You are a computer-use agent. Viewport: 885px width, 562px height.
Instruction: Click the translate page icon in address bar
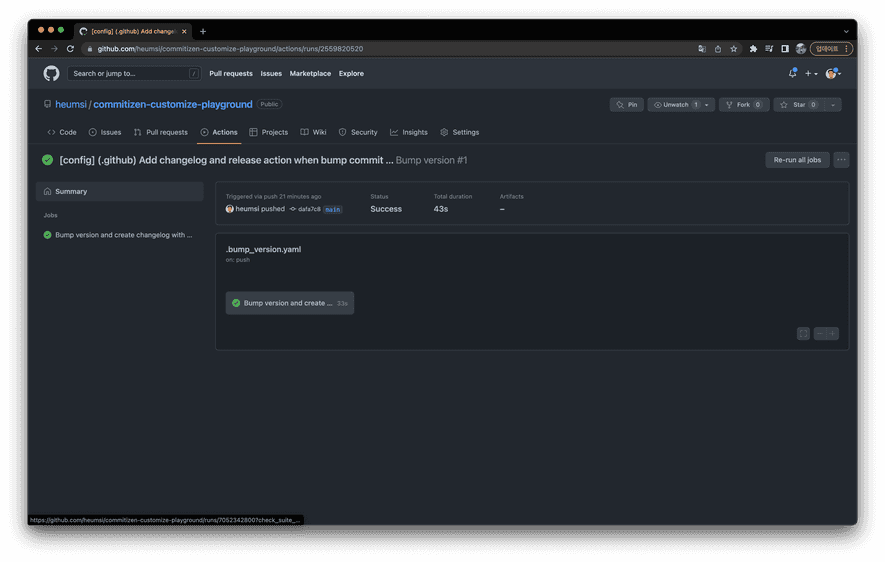pos(701,48)
